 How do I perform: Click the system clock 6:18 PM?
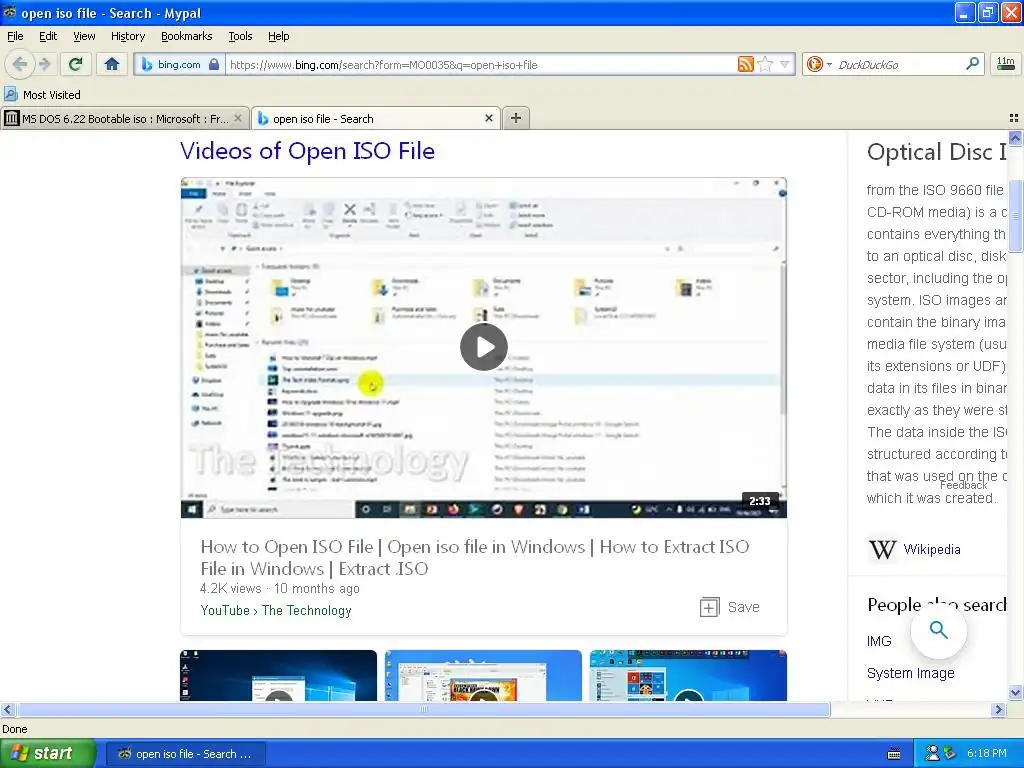point(987,754)
